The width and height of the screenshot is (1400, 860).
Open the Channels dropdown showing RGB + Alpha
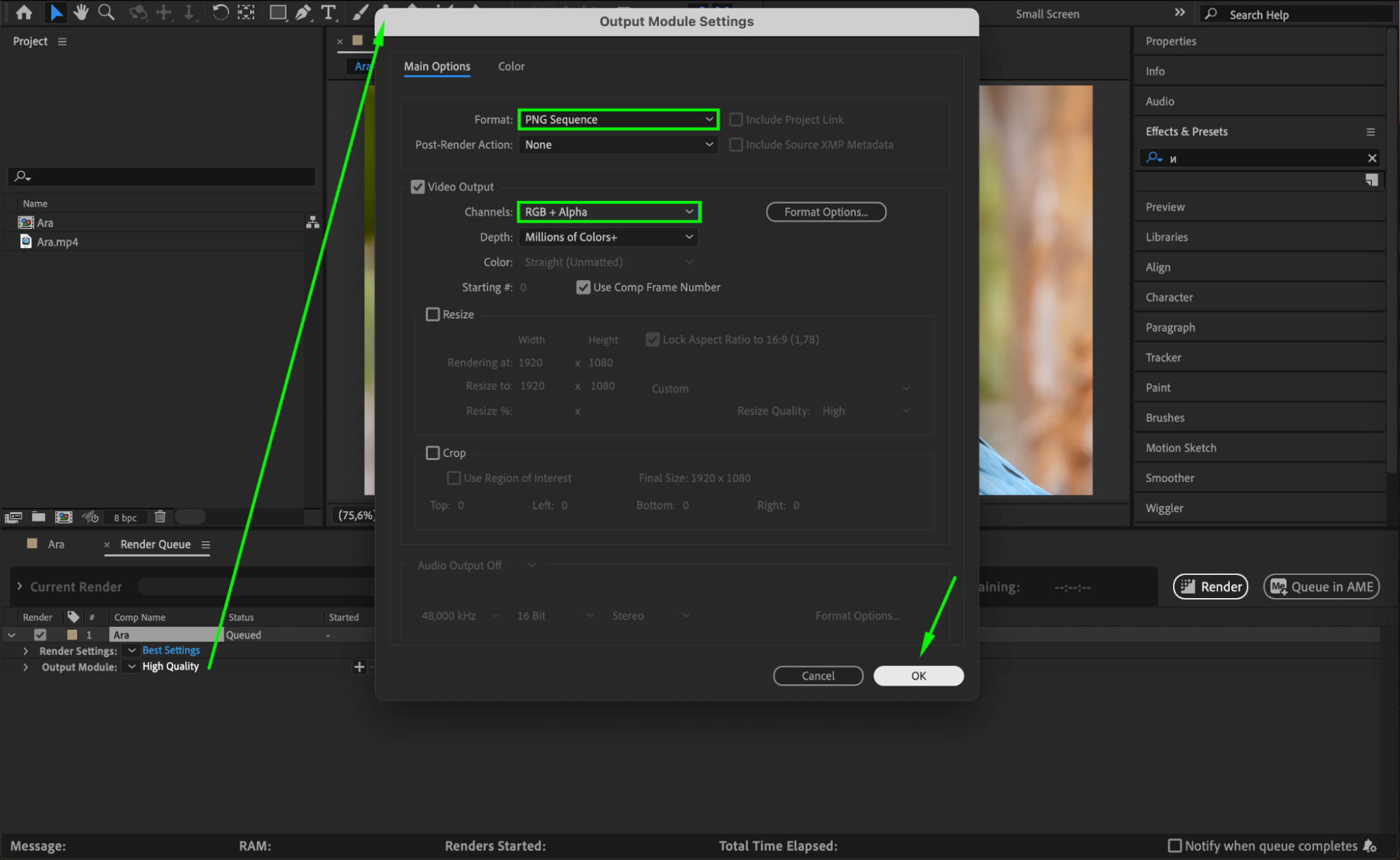click(609, 212)
